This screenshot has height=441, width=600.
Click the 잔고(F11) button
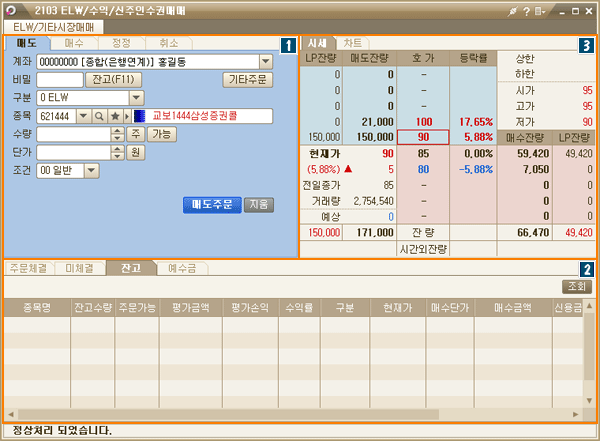tap(113, 80)
